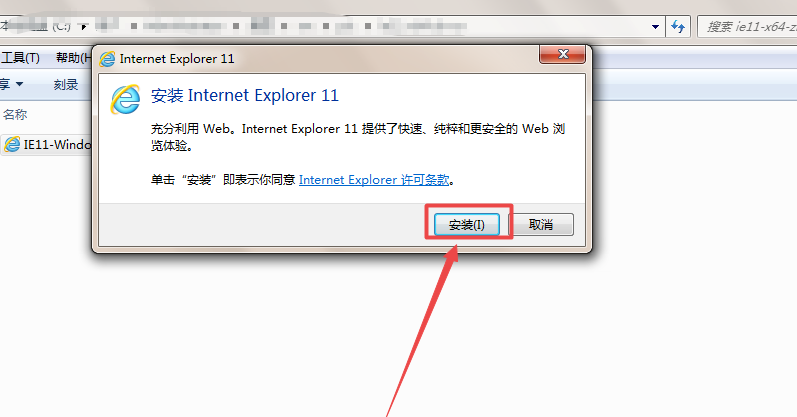Click the Internet Explorer 11 dialog title text

point(177,59)
